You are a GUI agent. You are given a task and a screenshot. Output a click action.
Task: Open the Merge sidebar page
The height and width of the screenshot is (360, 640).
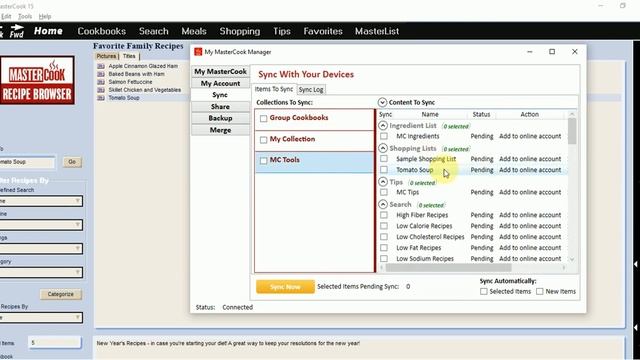pos(220,130)
